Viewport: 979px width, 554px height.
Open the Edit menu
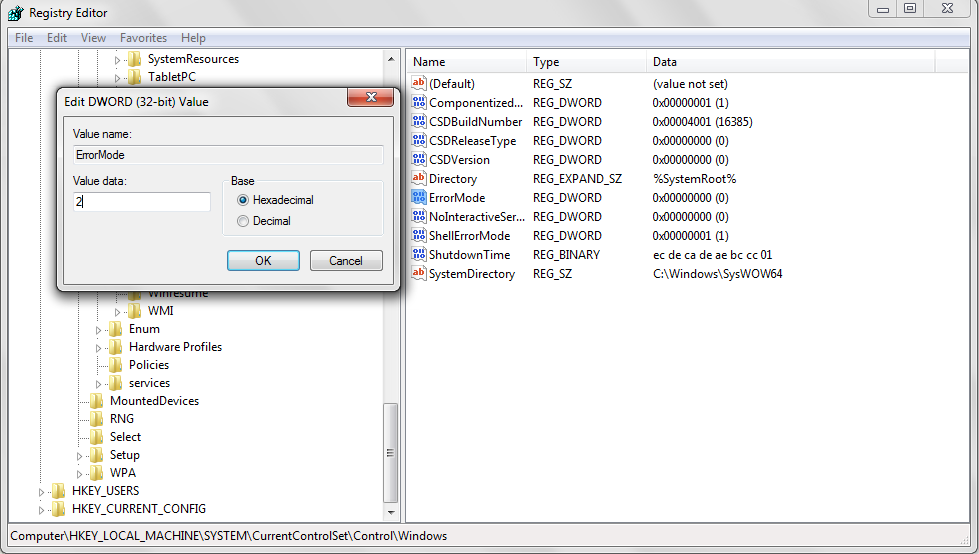tap(57, 38)
